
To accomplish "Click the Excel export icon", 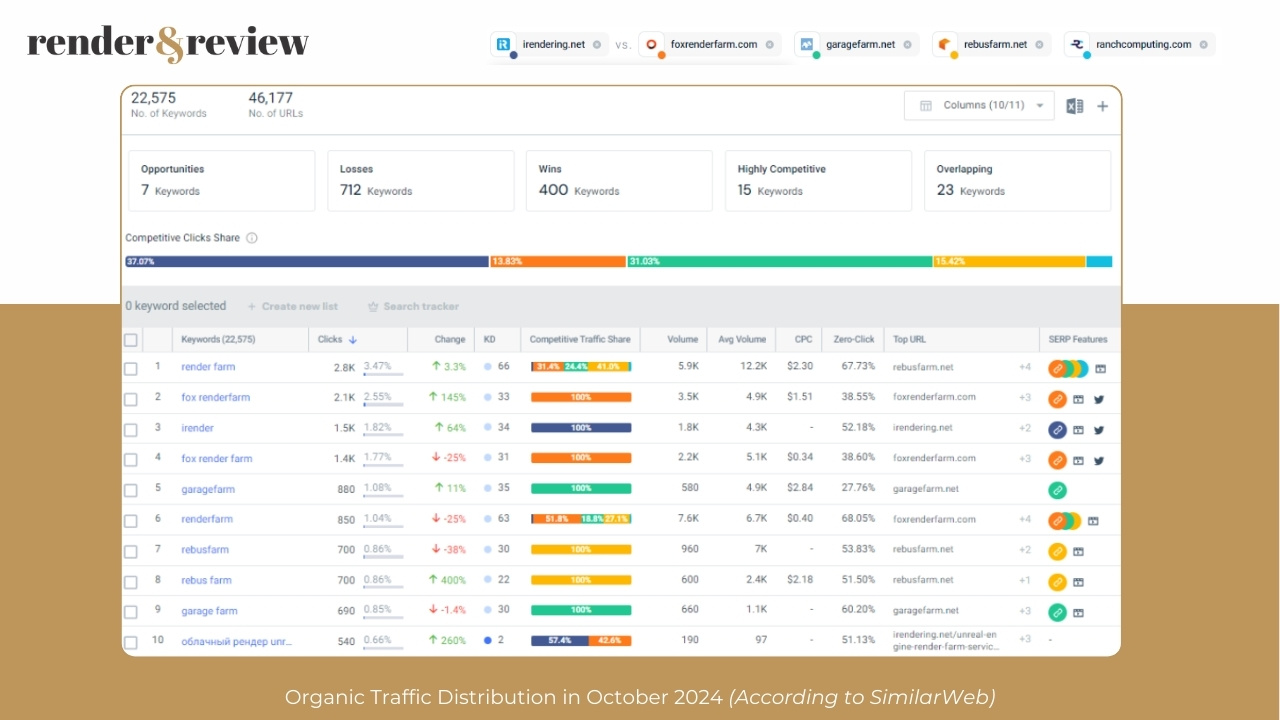I will [x=1075, y=106].
